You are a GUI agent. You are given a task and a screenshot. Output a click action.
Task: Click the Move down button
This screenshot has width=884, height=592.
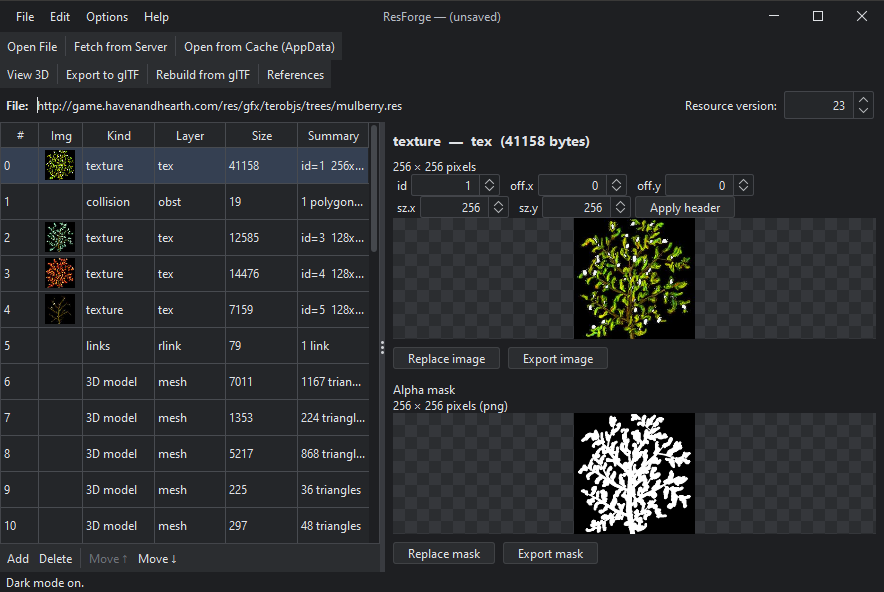coord(157,559)
